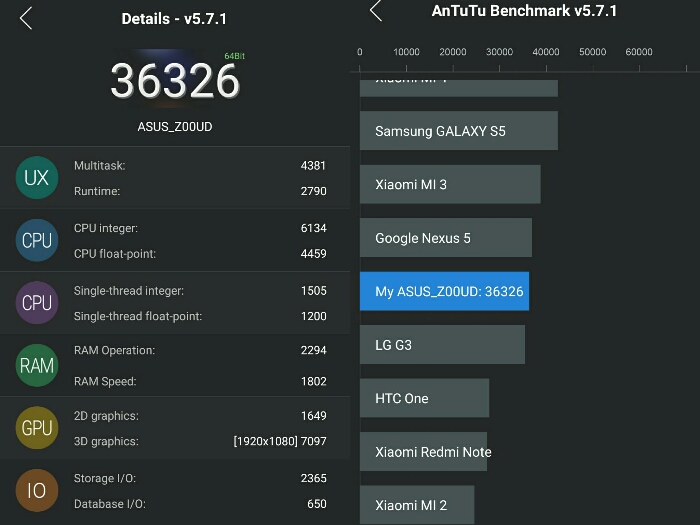Click the CPU integer score 6134

[x=313, y=228]
